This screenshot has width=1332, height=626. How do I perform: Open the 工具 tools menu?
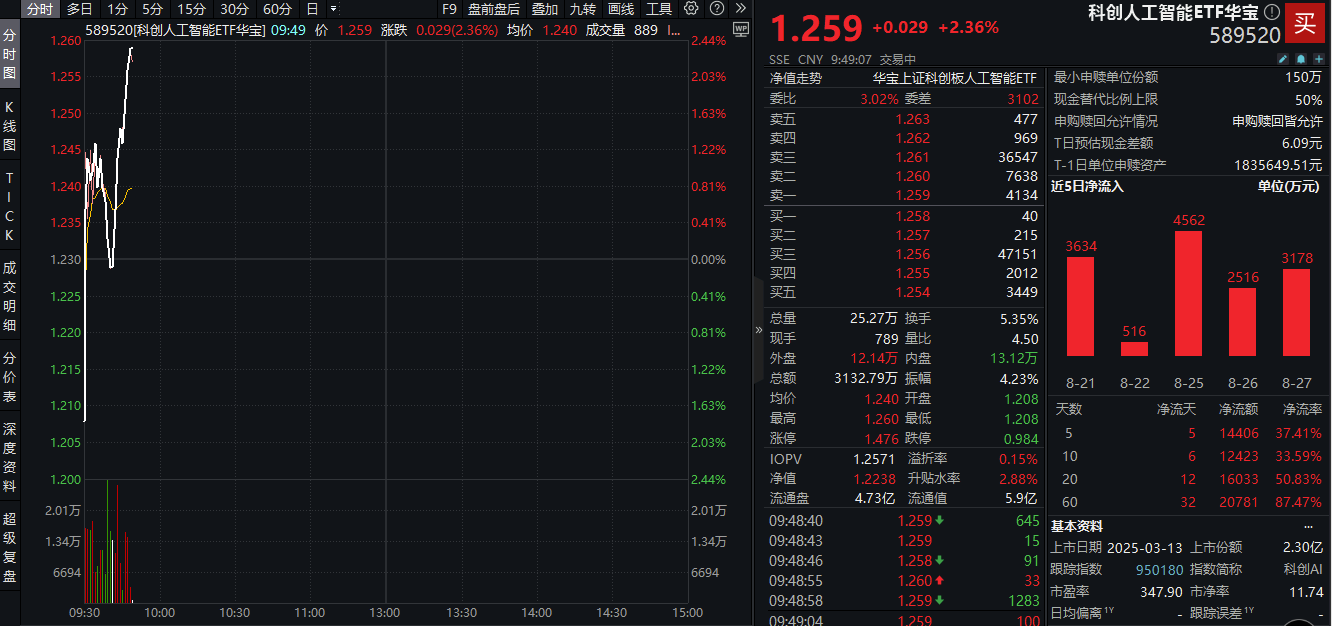tap(659, 9)
